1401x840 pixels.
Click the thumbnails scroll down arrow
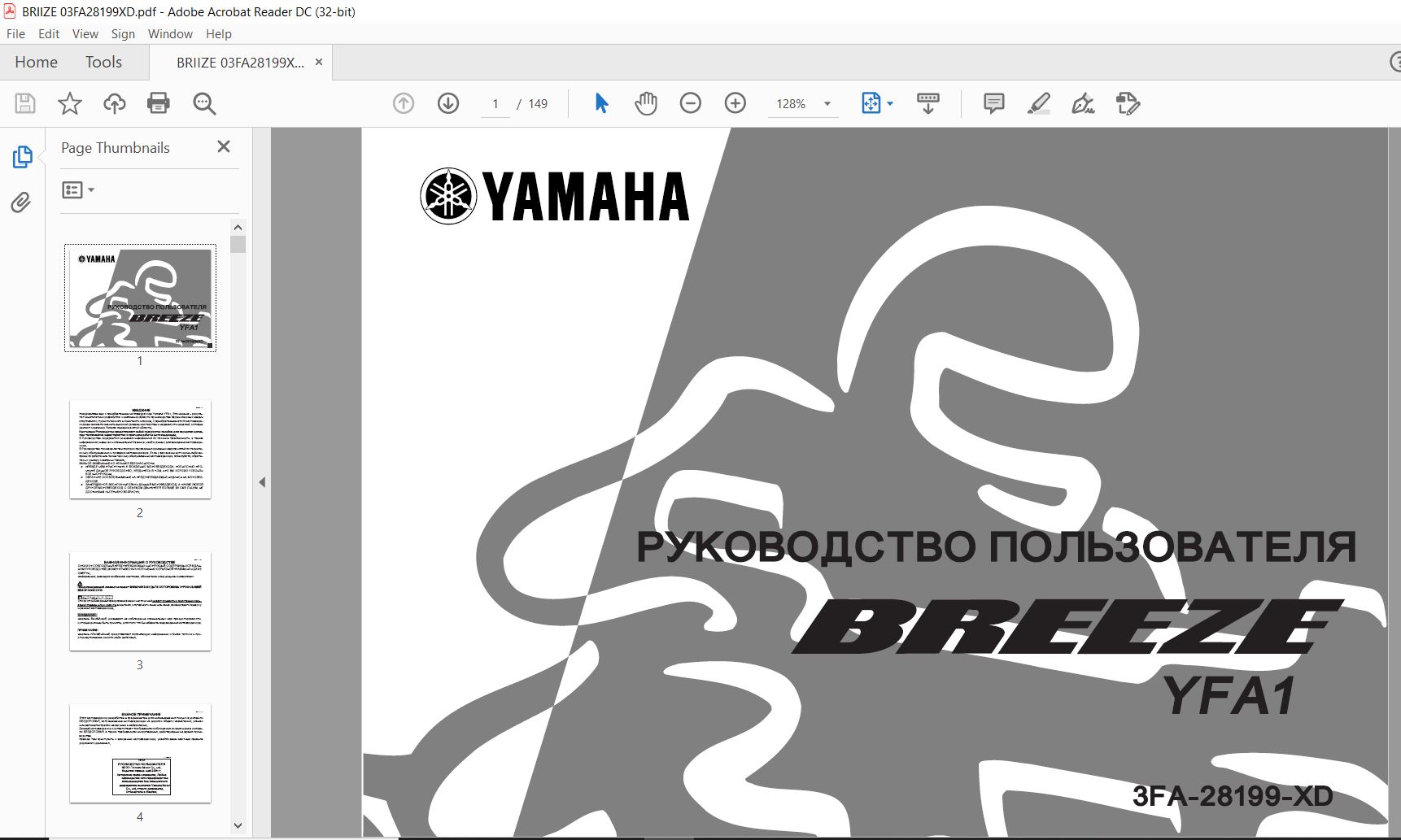point(238,825)
